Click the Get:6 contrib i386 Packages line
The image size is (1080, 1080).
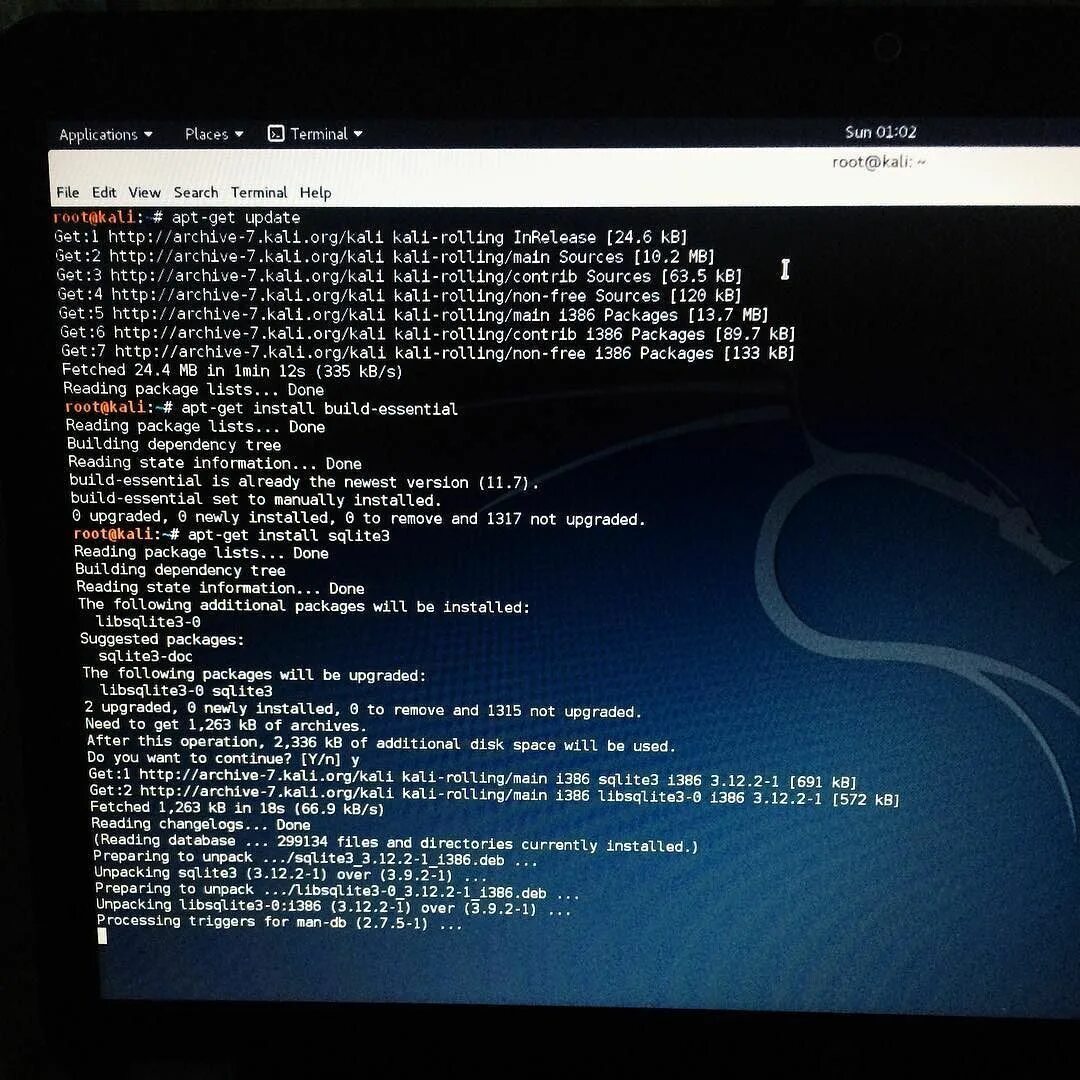pyautogui.click(x=428, y=333)
